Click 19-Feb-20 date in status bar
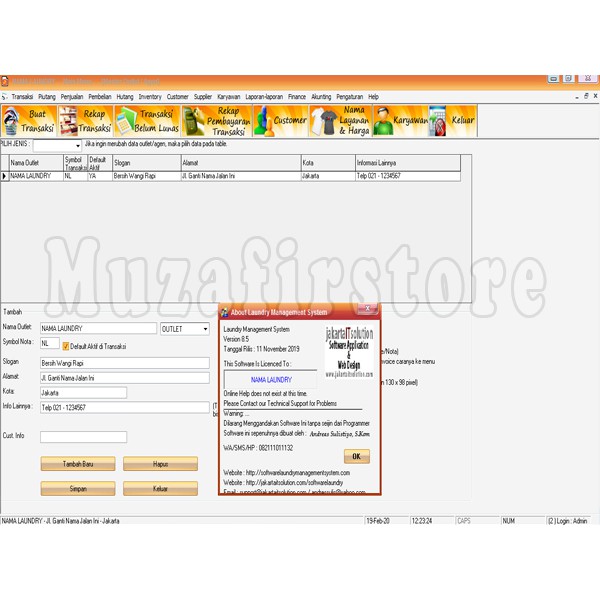The width and height of the screenshot is (600, 600). point(378,521)
